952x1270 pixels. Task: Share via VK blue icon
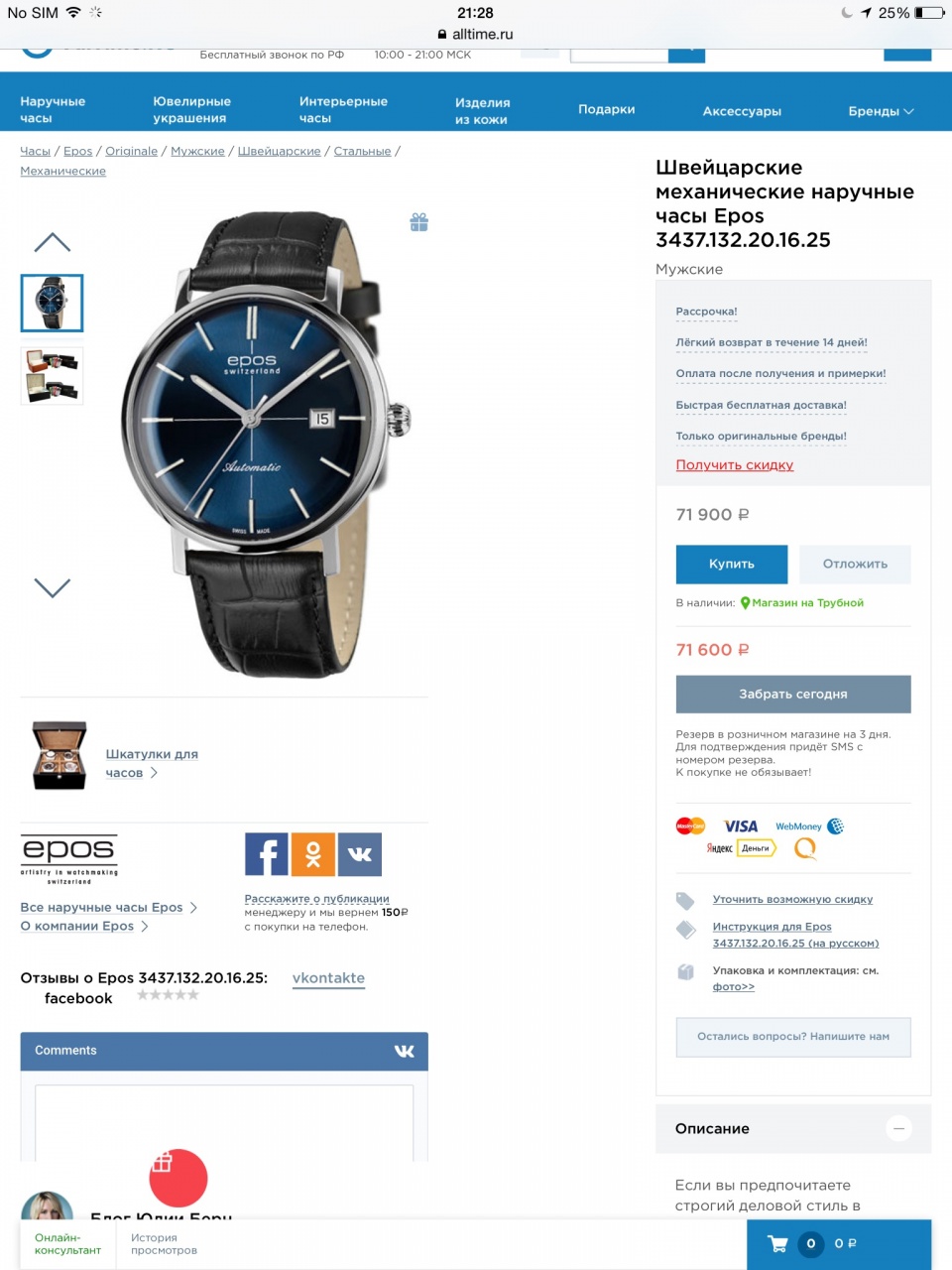coord(360,854)
